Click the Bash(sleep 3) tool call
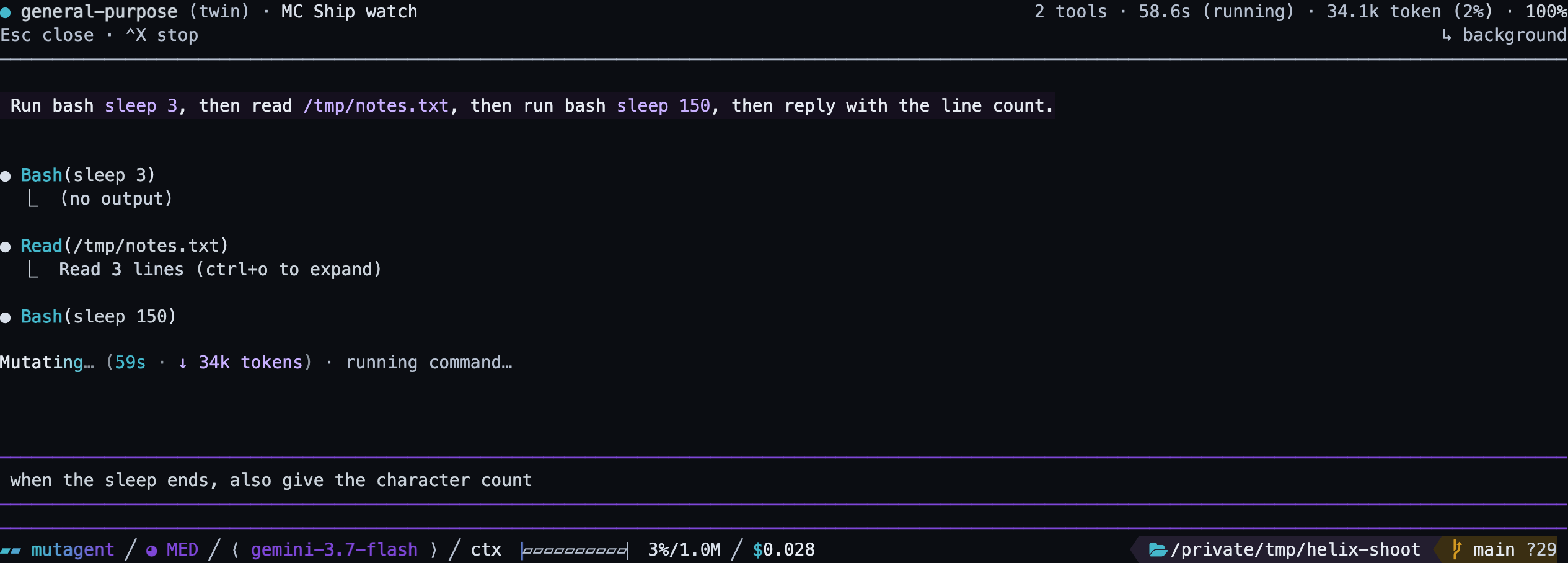 click(88, 175)
